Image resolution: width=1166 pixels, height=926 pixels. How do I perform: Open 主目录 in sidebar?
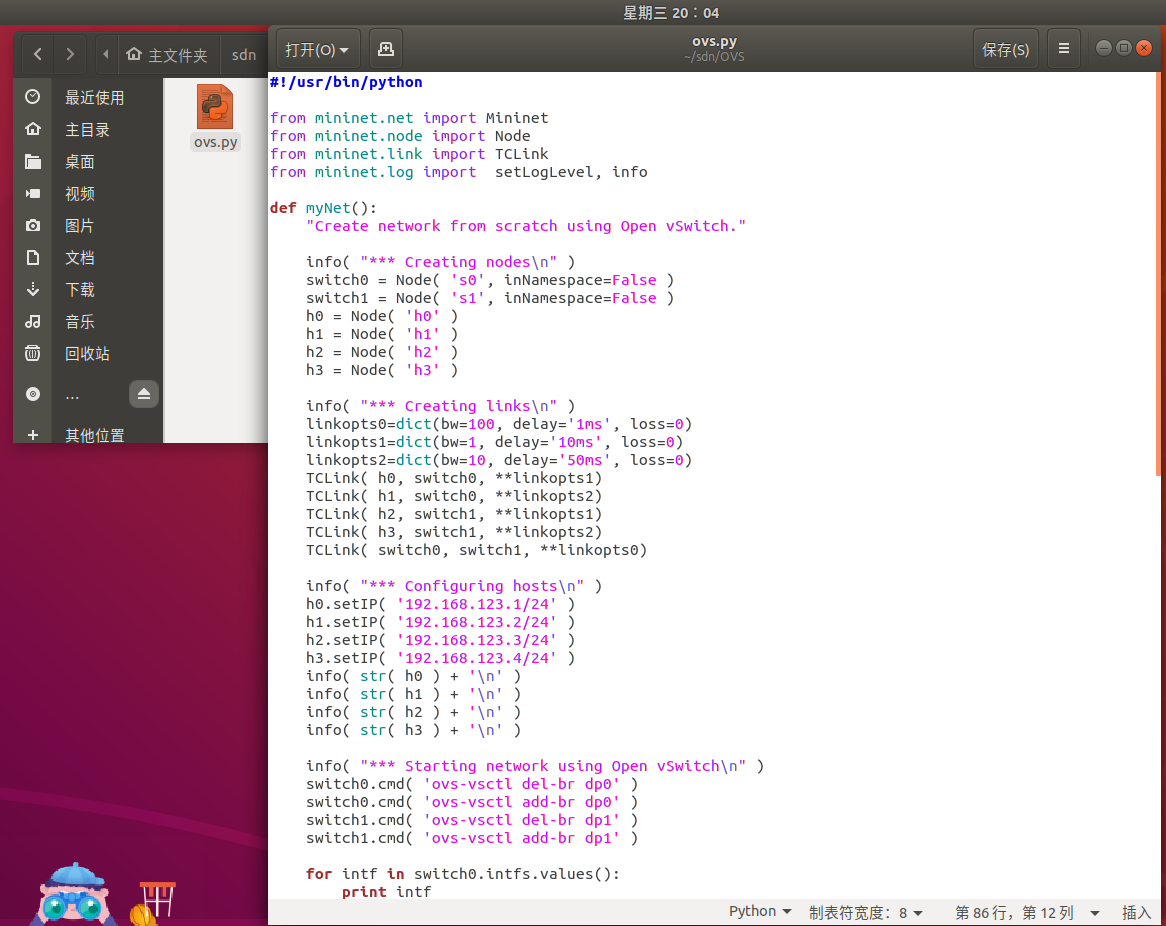(x=87, y=129)
